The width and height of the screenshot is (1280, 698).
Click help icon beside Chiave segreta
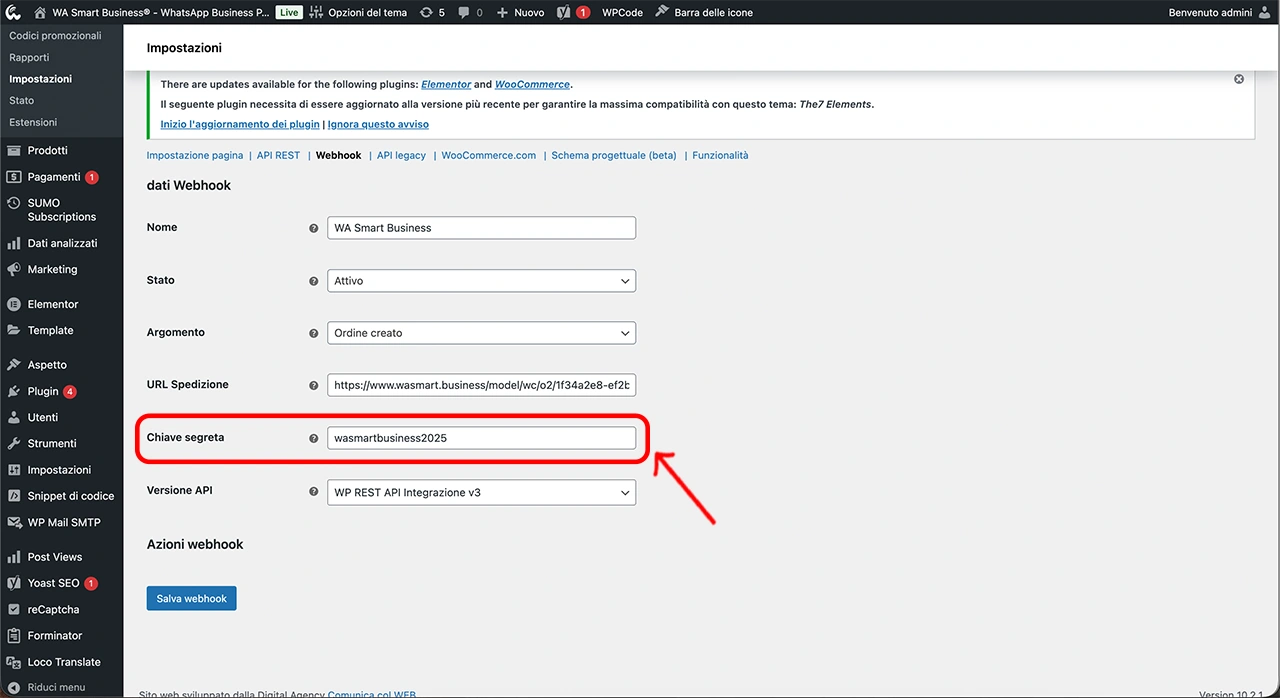coord(314,438)
